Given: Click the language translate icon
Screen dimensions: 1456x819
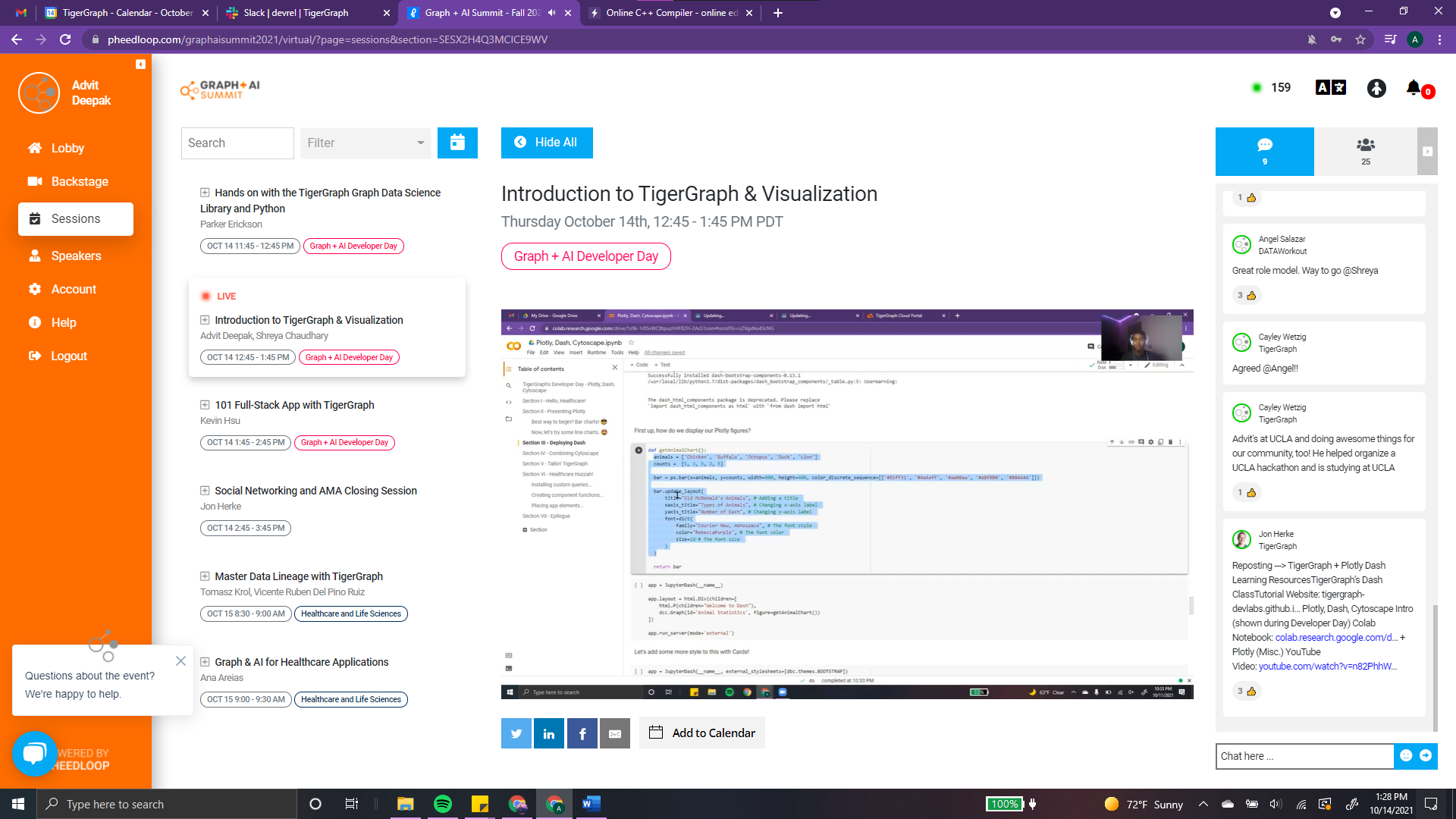Looking at the screenshot, I should (x=1330, y=88).
